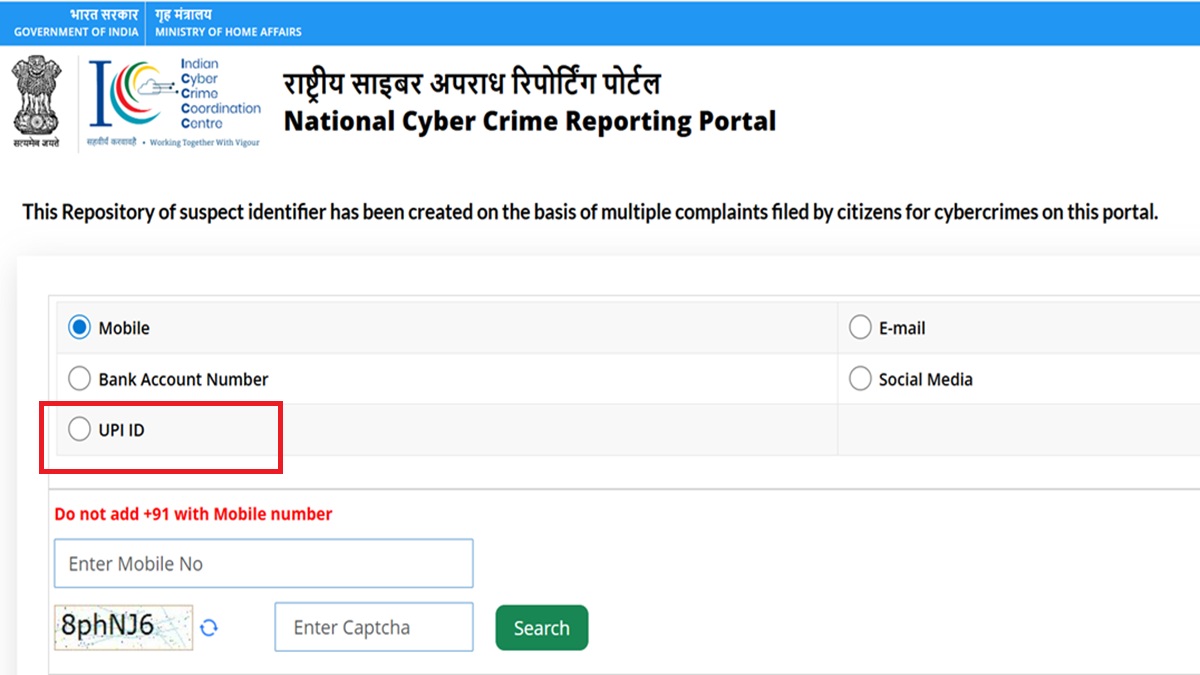Select the E-mail radio option
1200x675 pixels.
(x=860, y=328)
